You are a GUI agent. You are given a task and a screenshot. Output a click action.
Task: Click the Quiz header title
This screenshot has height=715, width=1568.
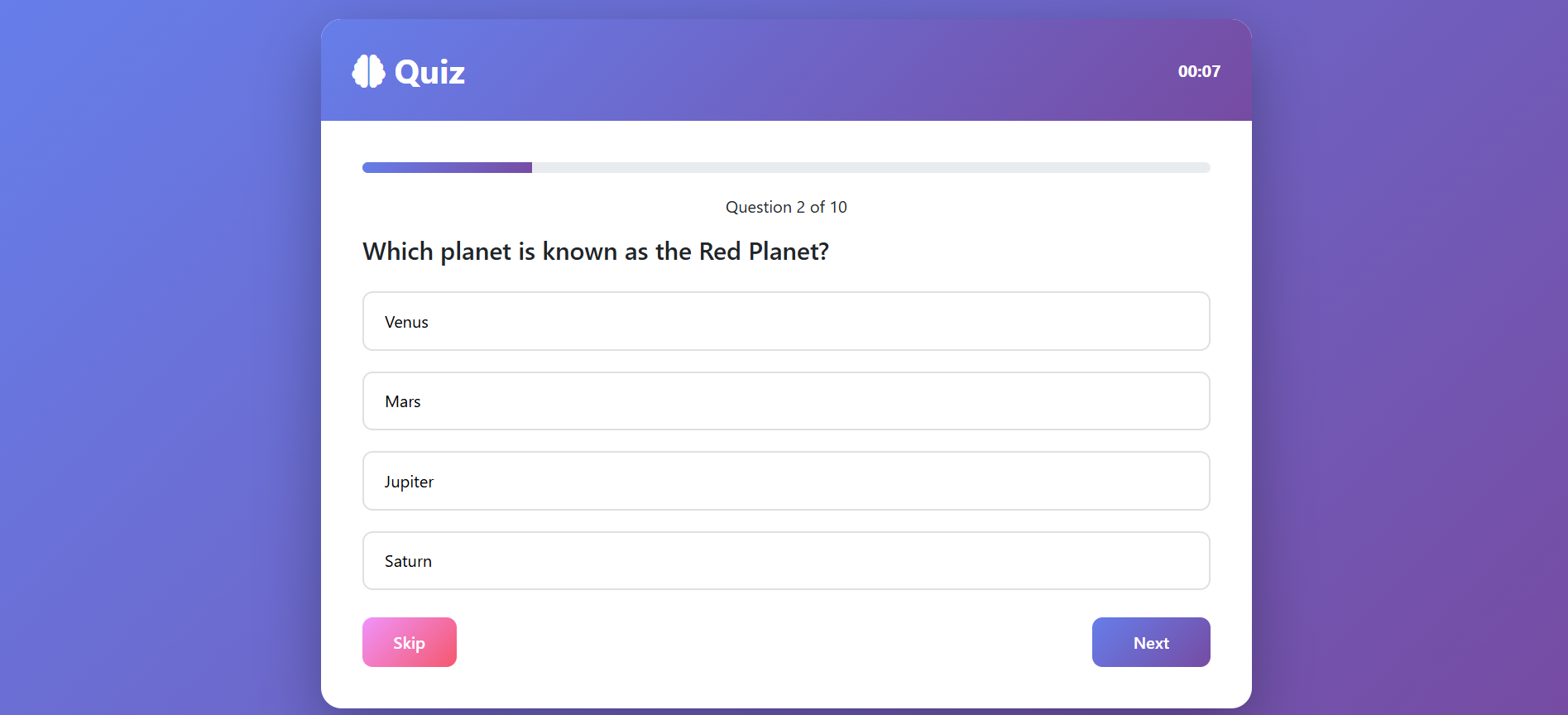click(x=429, y=72)
